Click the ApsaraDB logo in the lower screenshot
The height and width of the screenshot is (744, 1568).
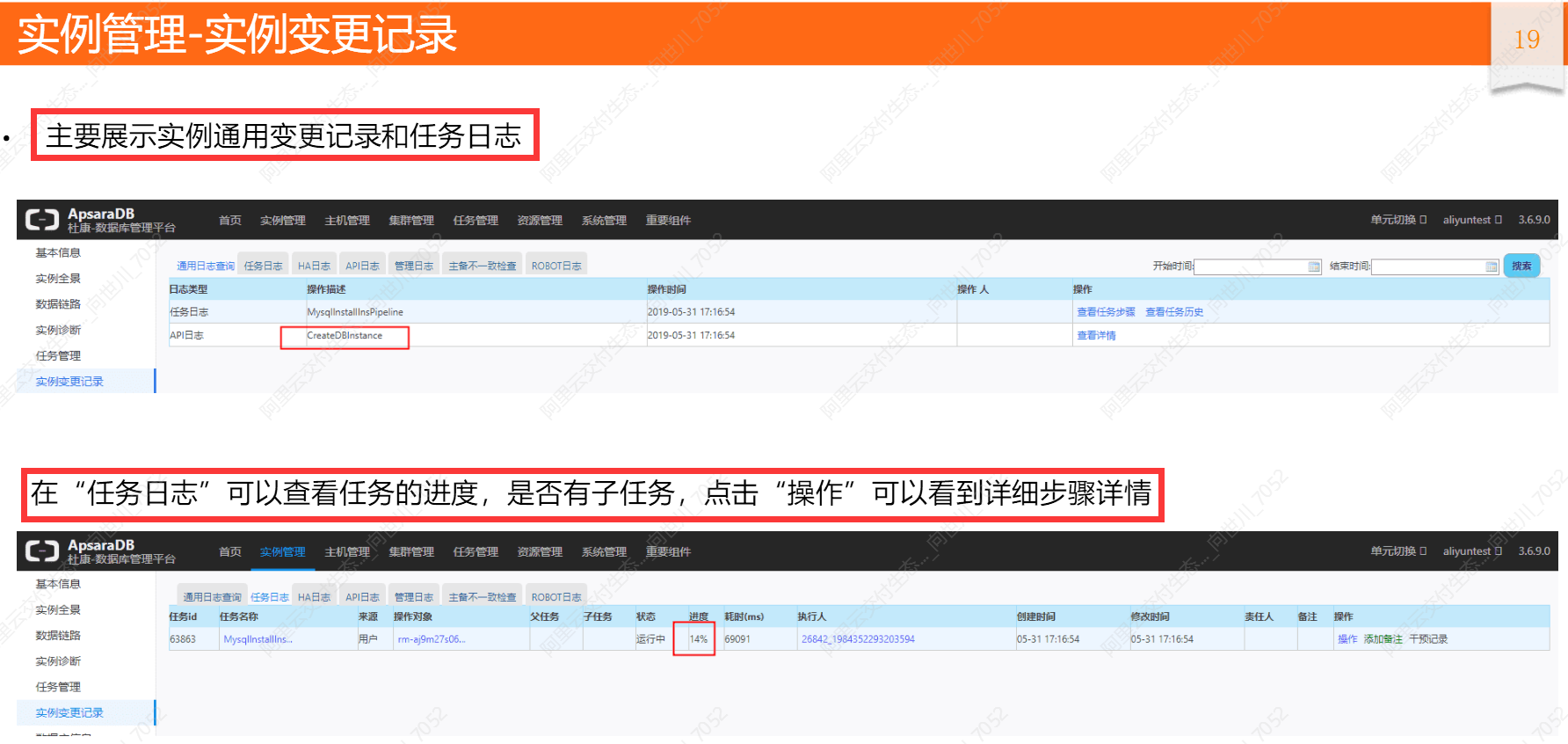100,551
